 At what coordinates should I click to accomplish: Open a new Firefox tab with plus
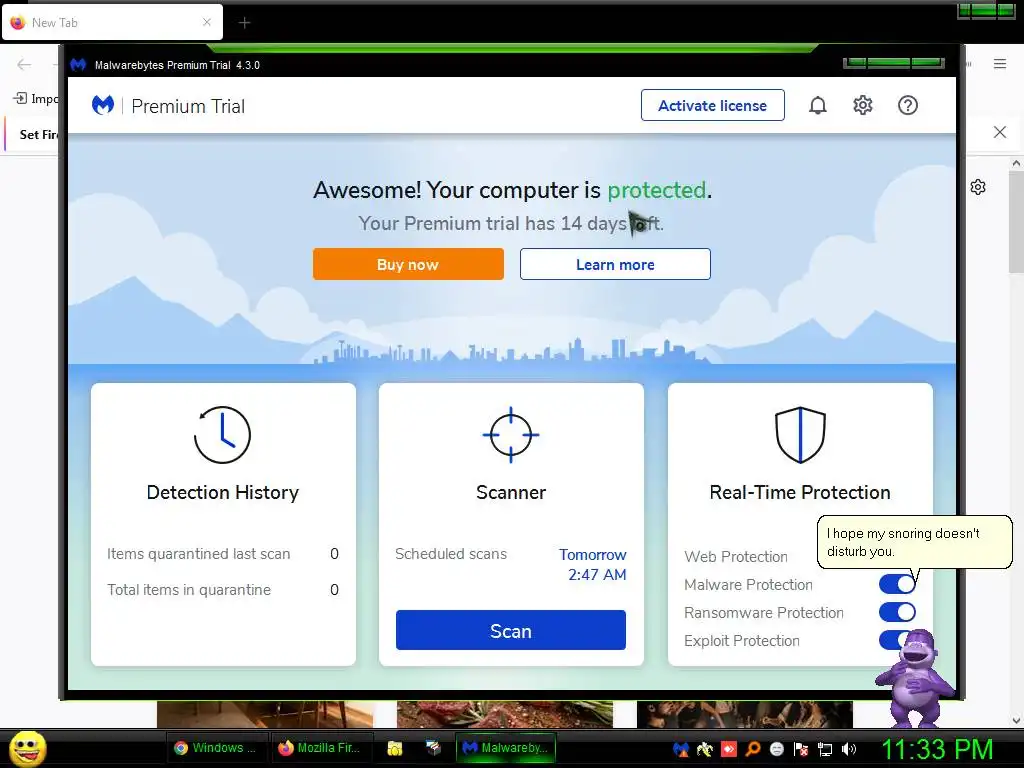[x=244, y=23]
